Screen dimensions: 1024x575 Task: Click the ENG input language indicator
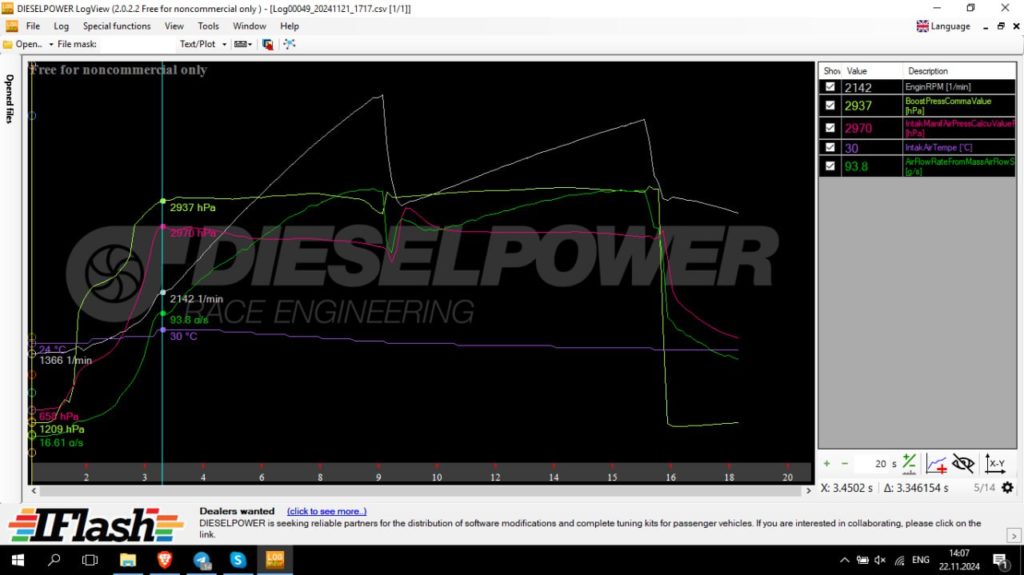click(920, 560)
